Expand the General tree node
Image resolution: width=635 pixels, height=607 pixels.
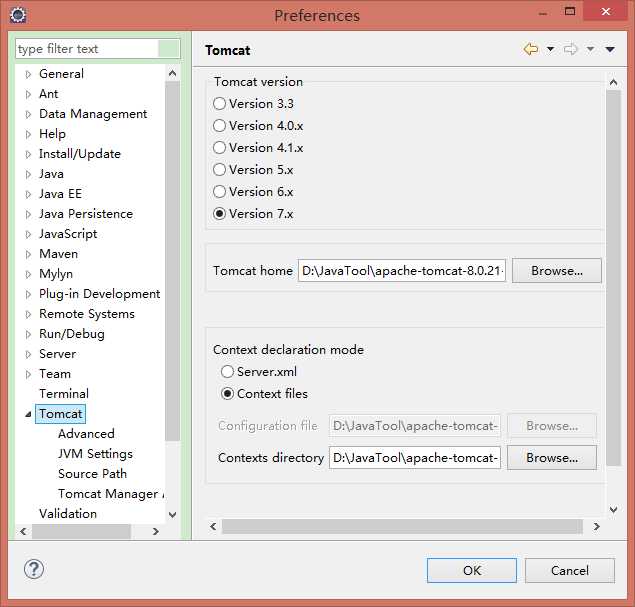[x=28, y=74]
